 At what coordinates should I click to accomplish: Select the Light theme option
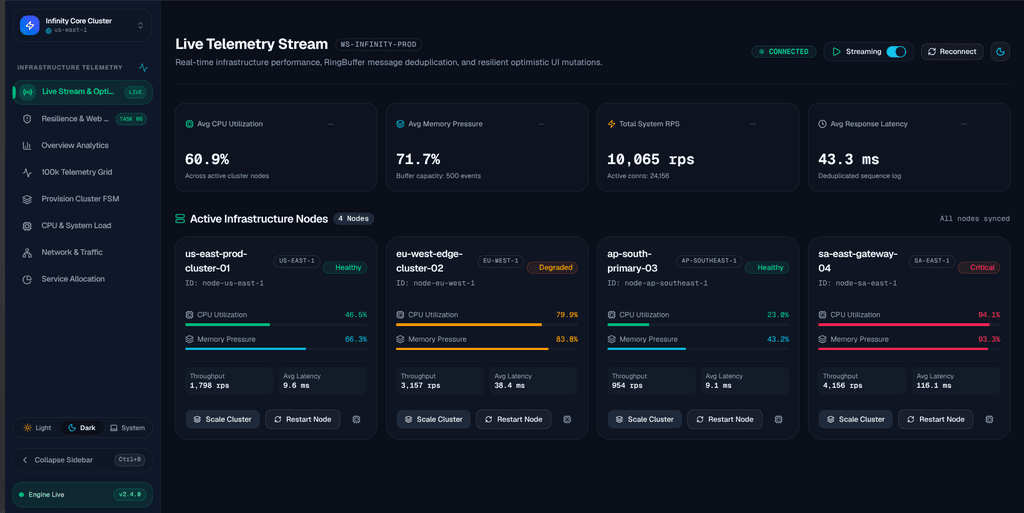pyautogui.click(x=37, y=428)
